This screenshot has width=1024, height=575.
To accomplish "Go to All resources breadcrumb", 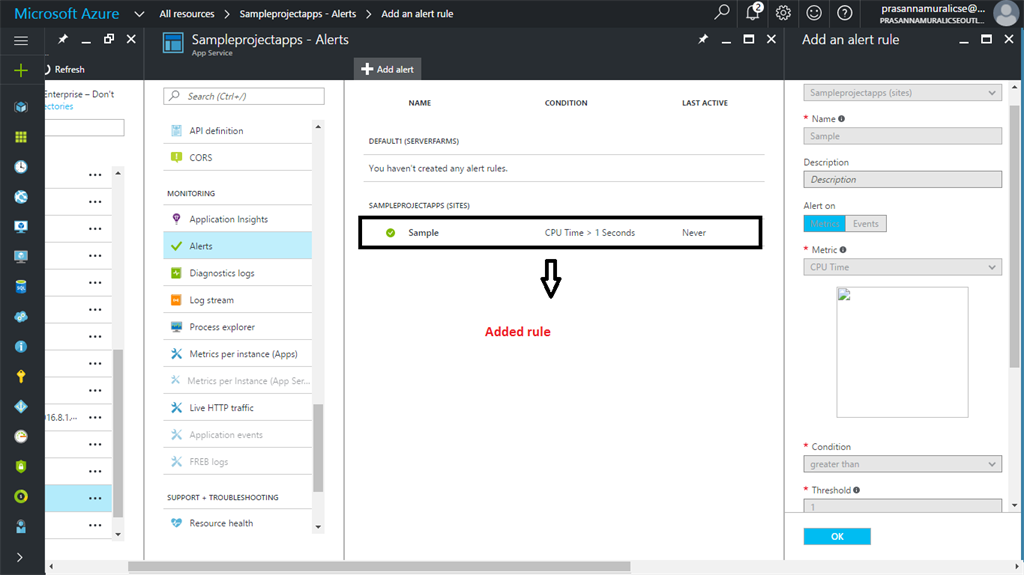I will click(187, 14).
